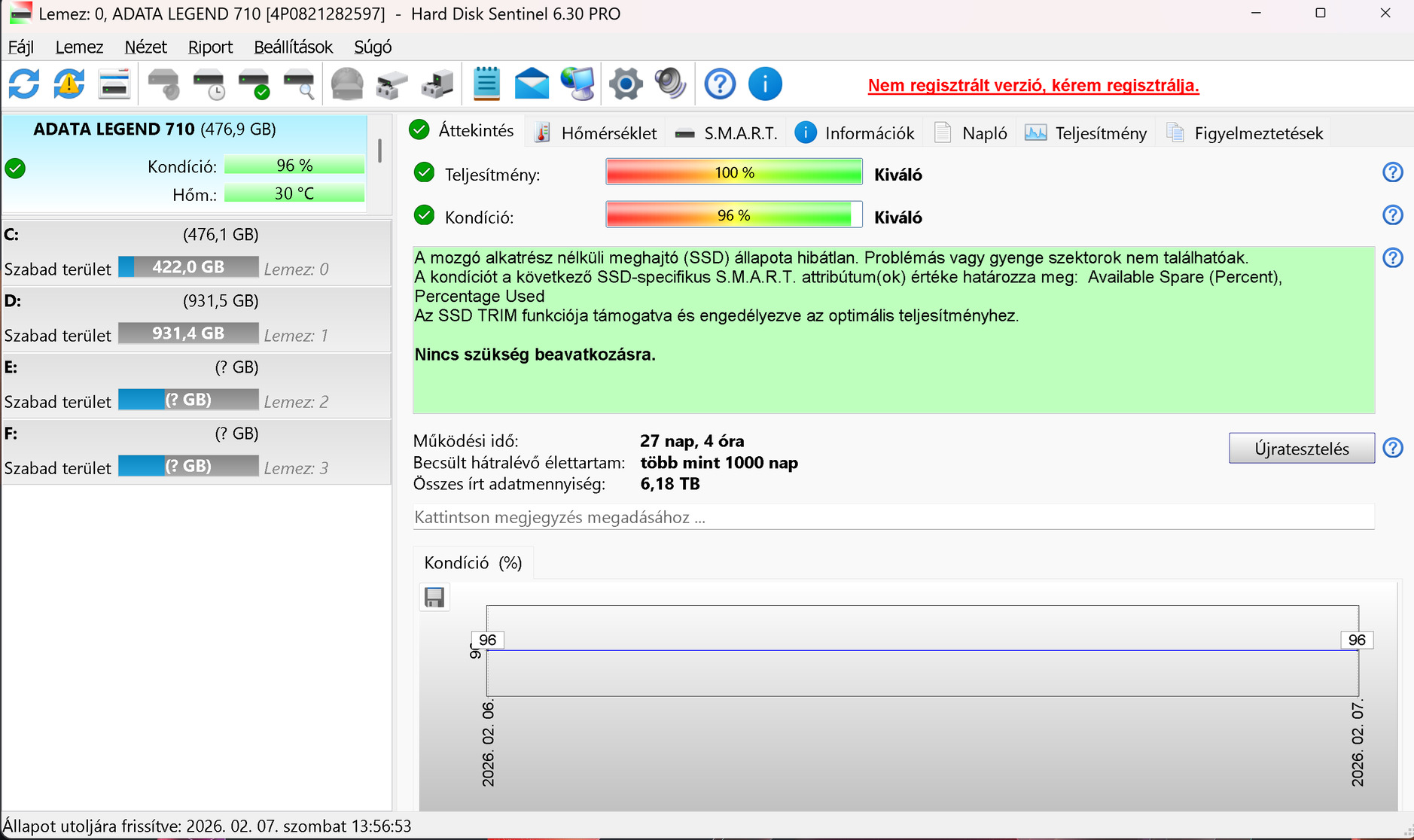Click help icon beside green status text
1414x840 pixels.
coord(1393,258)
